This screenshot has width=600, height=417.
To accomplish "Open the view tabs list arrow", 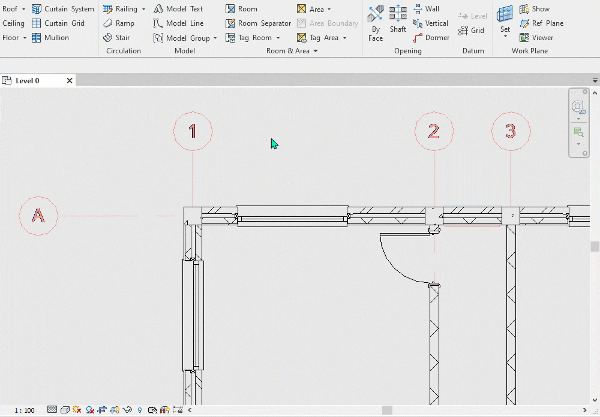I will tap(595, 80).
